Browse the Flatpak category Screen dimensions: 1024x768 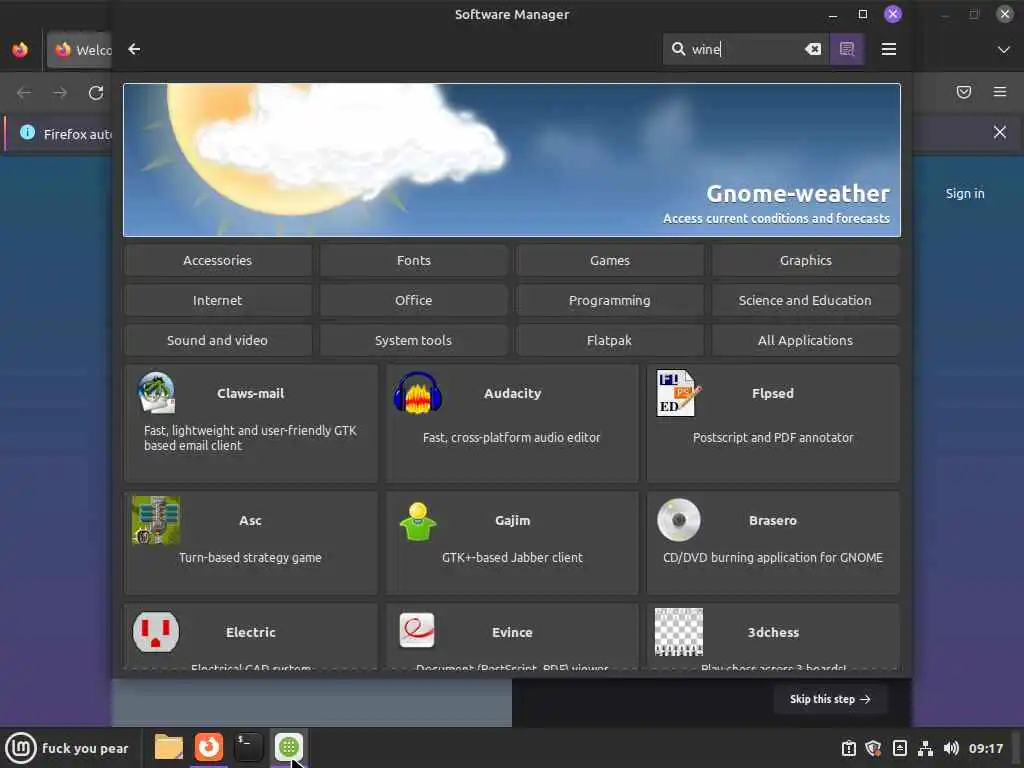(x=609, y=340)
